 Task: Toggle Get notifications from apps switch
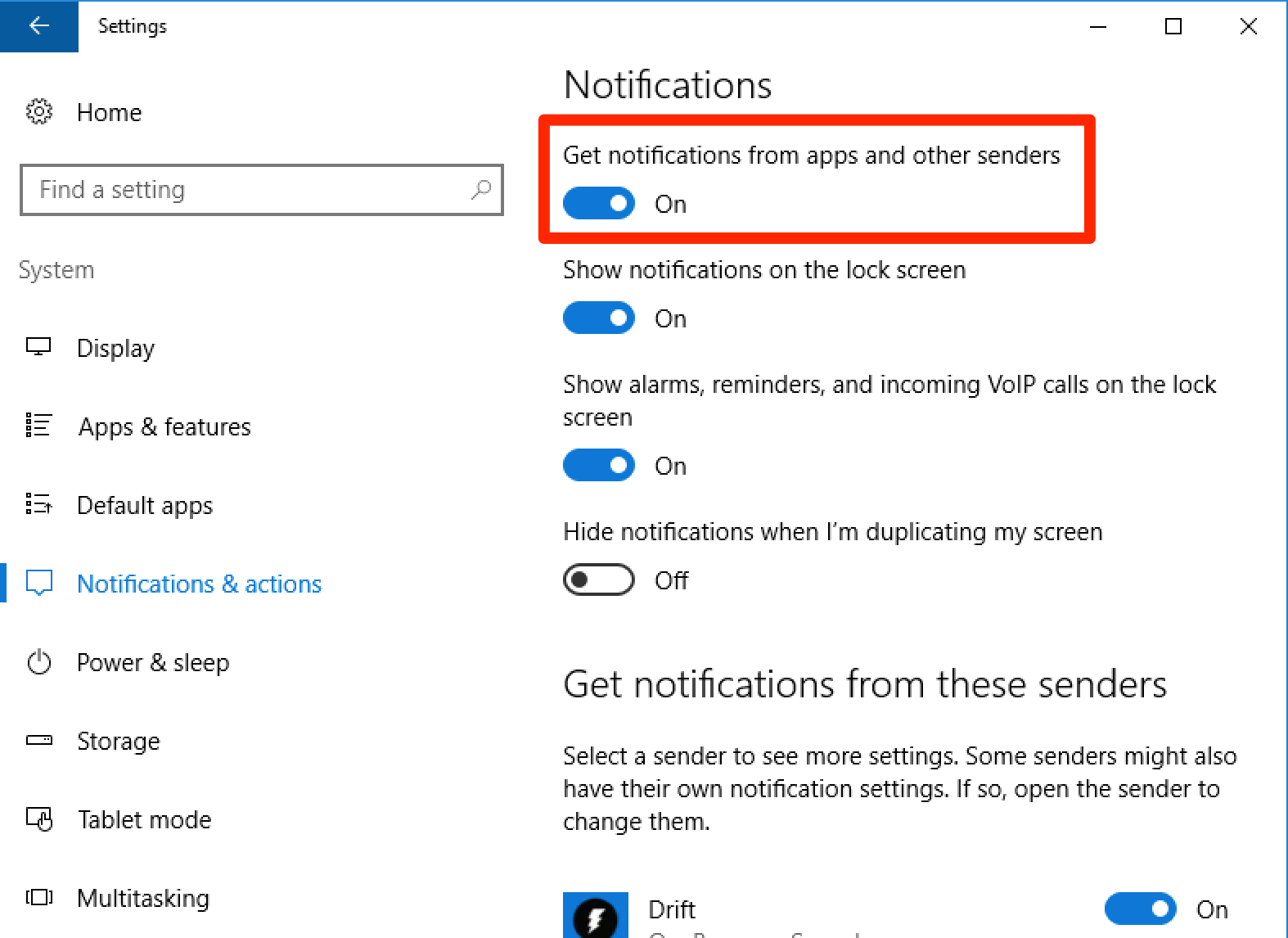tap(599, 204)
